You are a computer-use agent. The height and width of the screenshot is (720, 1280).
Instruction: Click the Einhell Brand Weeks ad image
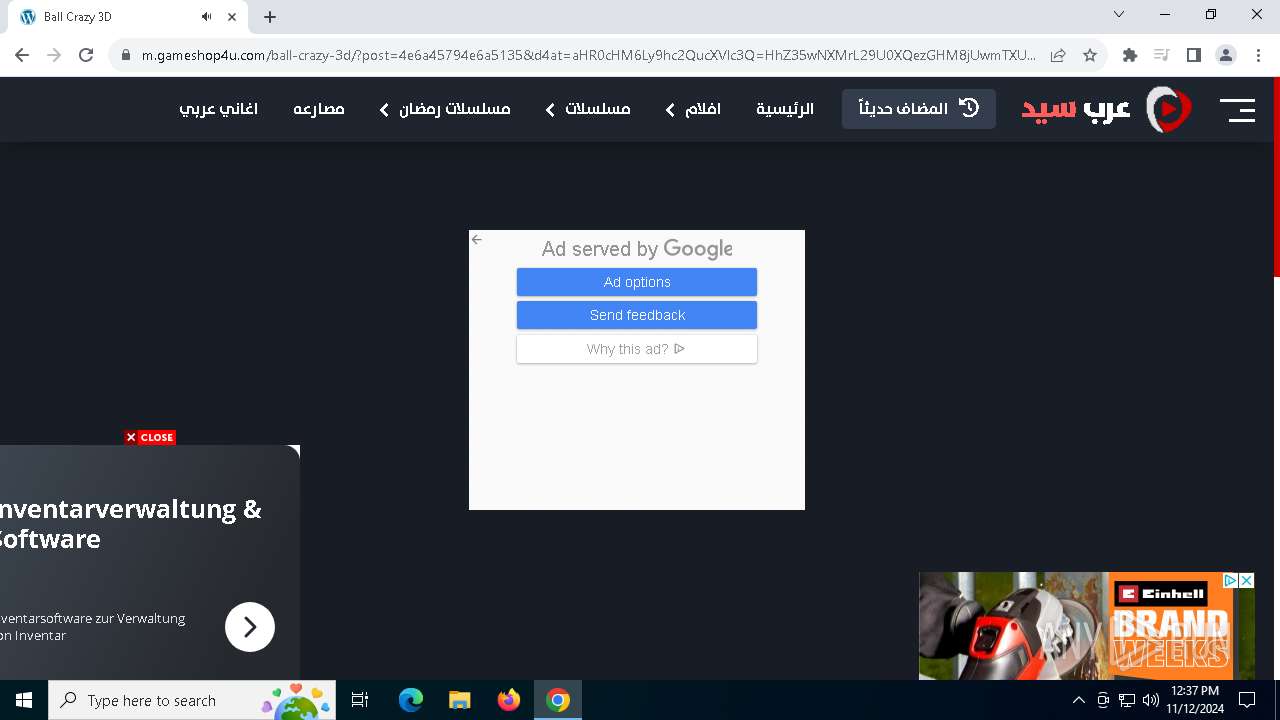[1087, 626]
